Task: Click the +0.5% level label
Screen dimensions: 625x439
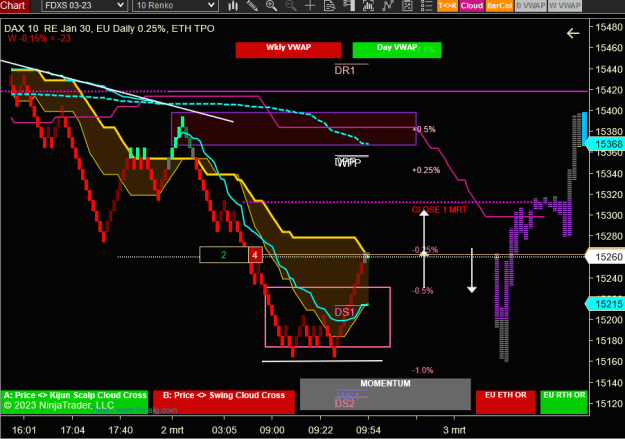Action: [424, 129]
